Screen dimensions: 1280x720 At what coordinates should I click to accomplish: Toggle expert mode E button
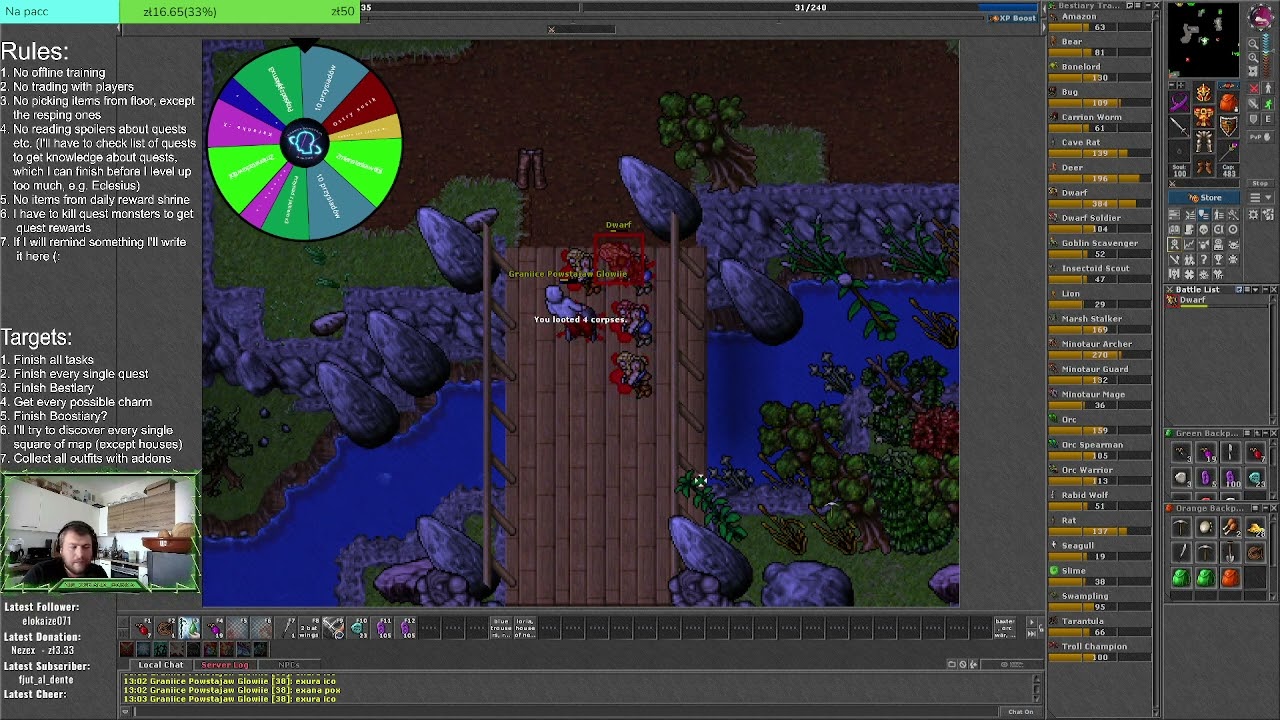coord(1268,119)
